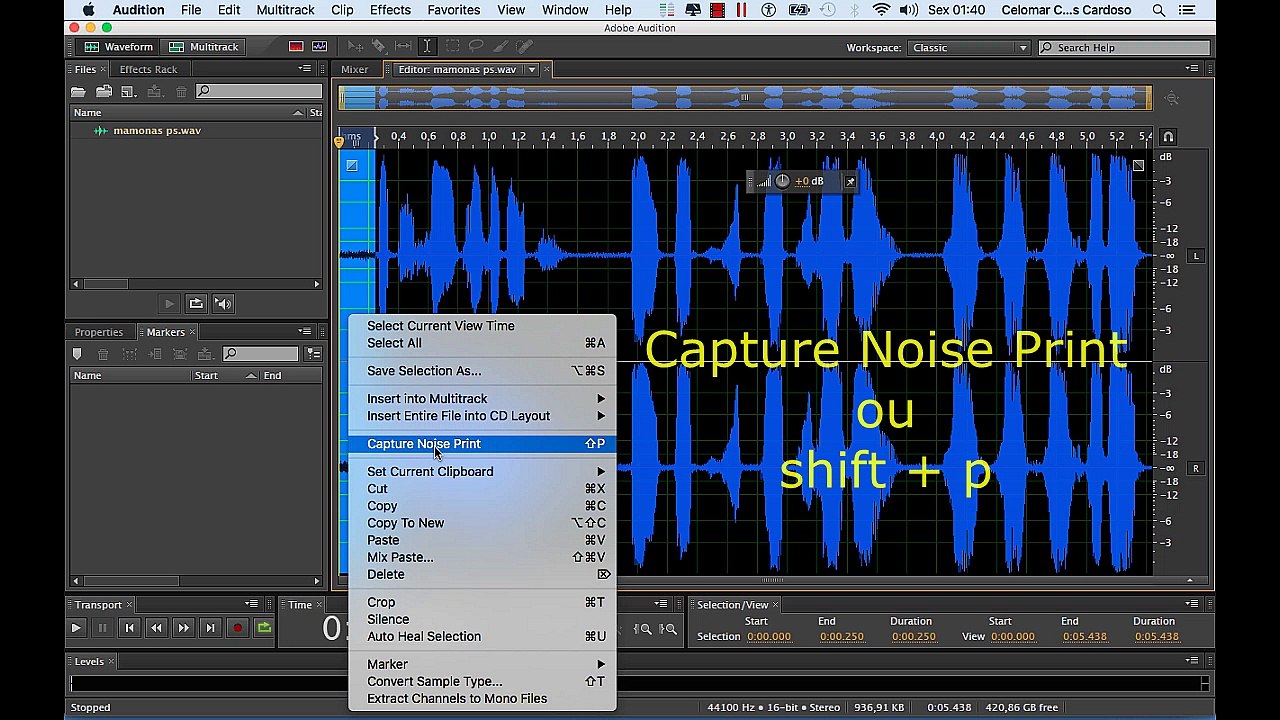Open the Effects menu in menu bar

pyautogui.click(x=390, y=10)
